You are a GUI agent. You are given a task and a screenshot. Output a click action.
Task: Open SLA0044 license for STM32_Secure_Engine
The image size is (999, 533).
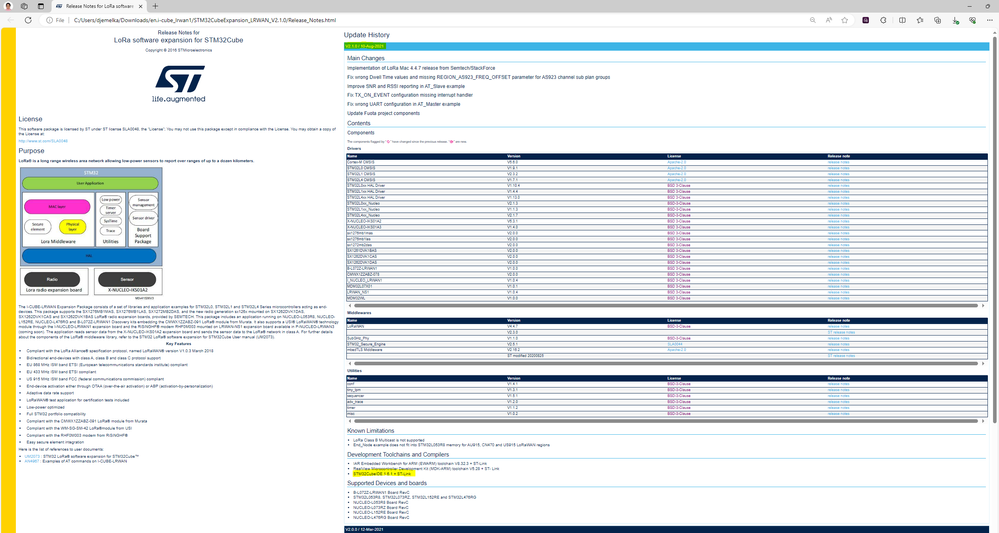point(675,345)
